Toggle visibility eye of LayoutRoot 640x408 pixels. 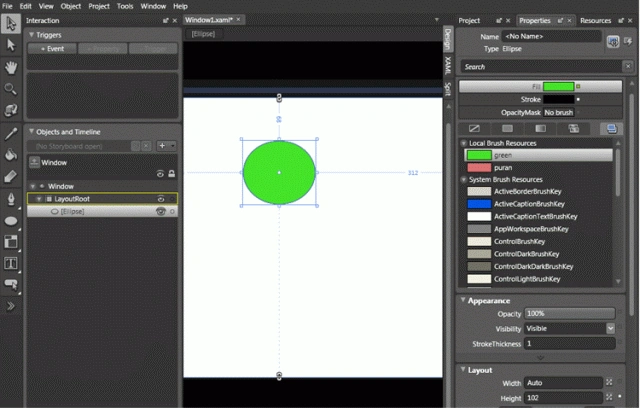[x=161, y=199]
